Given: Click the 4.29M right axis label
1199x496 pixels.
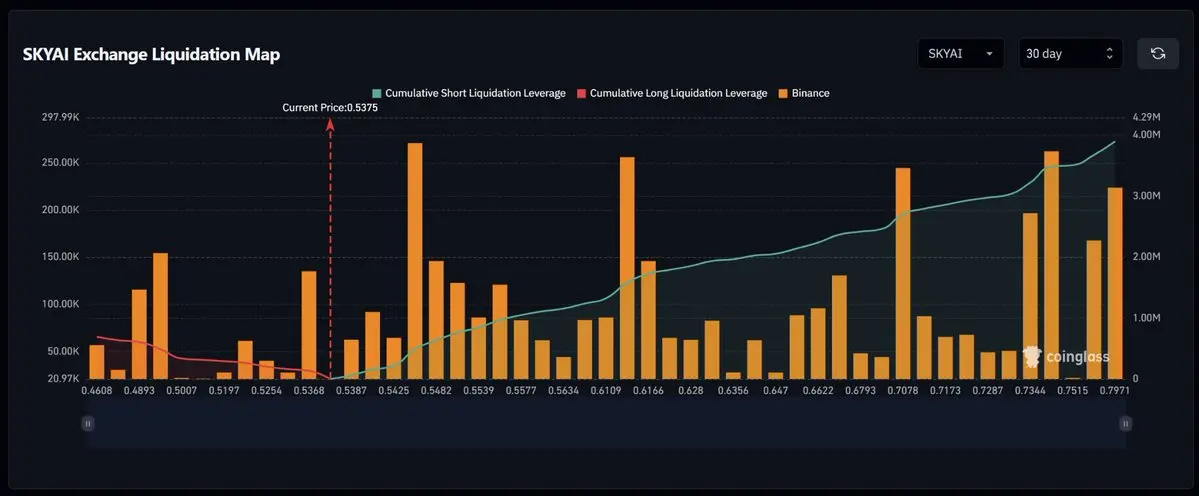Looking at the screenshot, I should (1146, 117).
